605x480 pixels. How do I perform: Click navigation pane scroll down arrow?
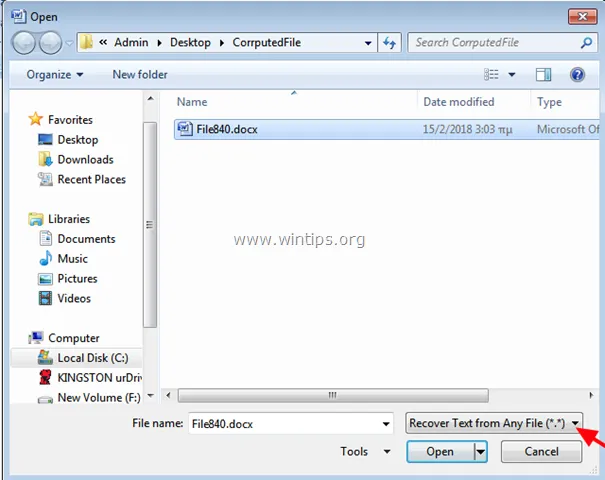150,395
